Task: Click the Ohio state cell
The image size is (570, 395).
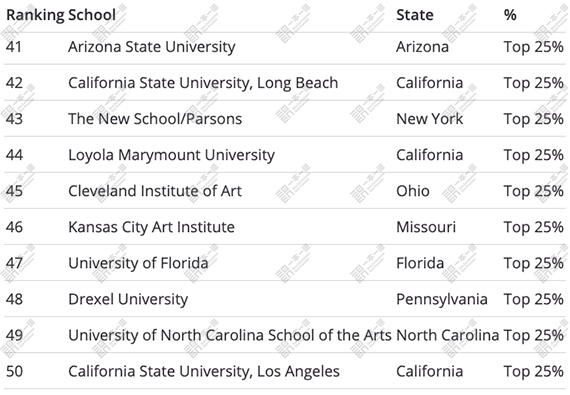Action: [413, 191]
